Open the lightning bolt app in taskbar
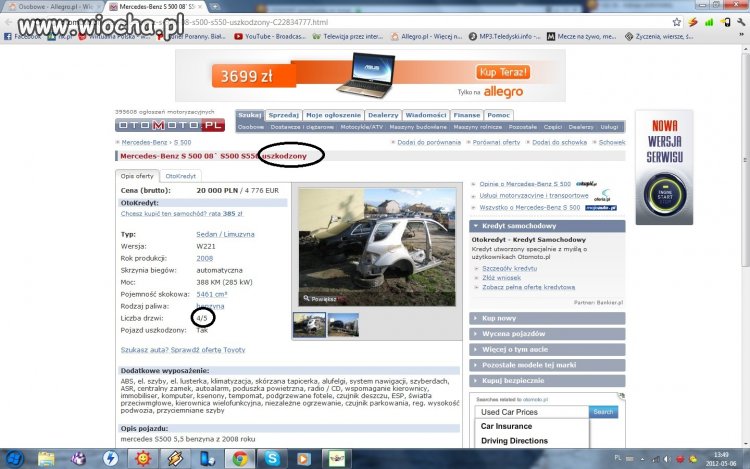 pos(110,459)
